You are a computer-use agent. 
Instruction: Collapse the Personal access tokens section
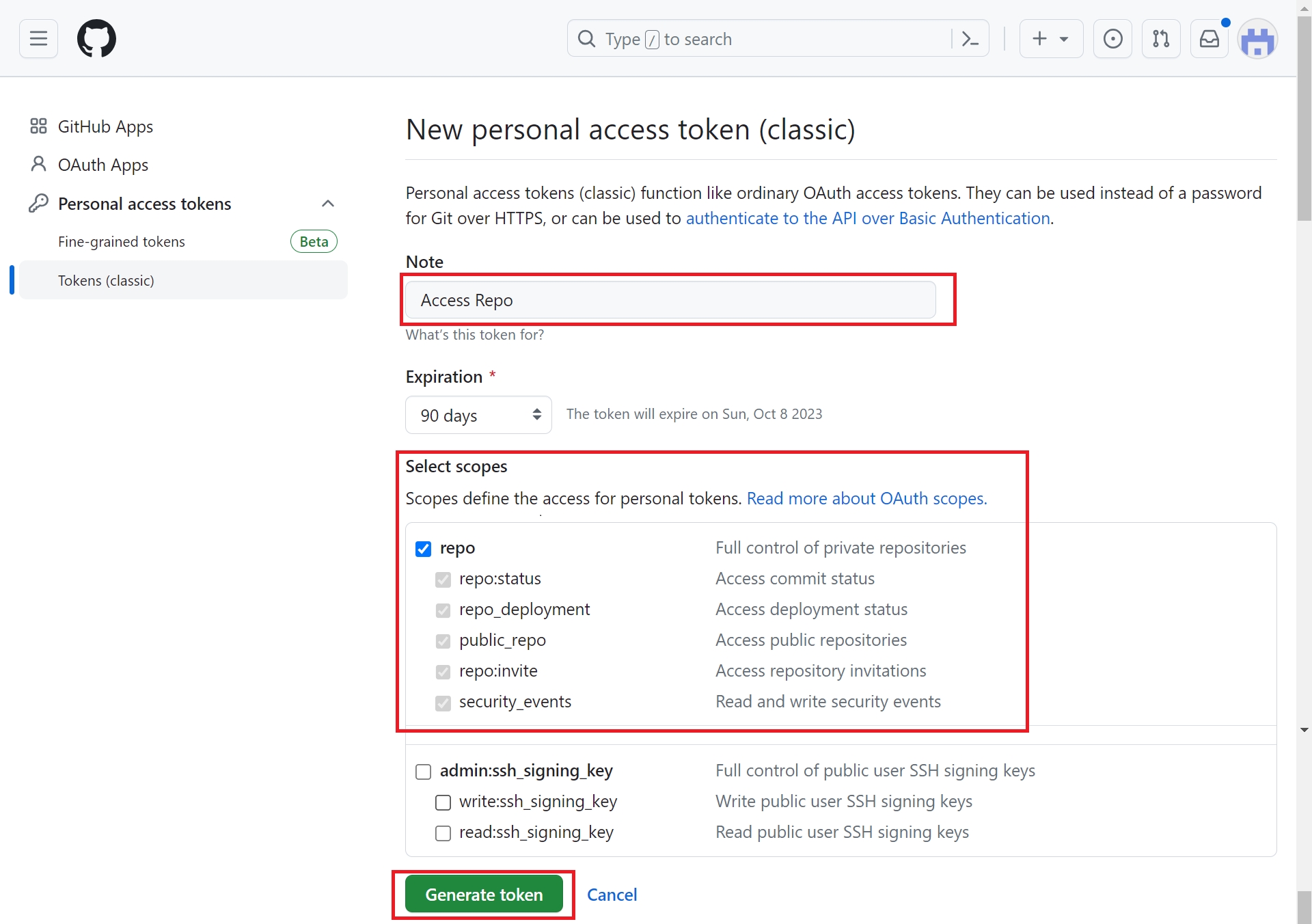point(328,204)
